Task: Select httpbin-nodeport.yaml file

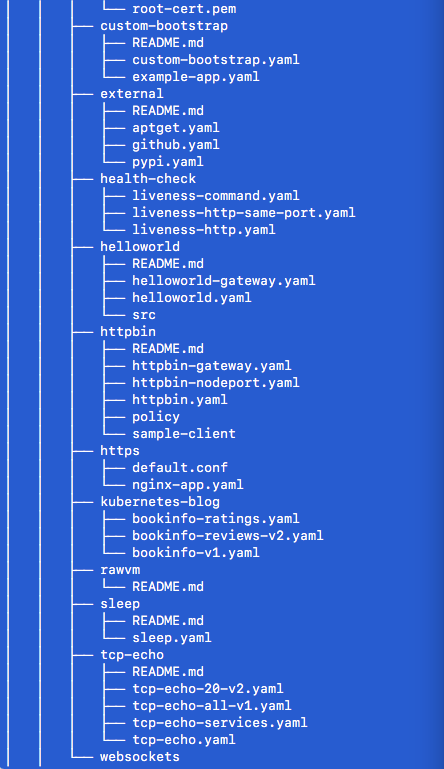Action: pyautogui.click(x=215, y=383)
